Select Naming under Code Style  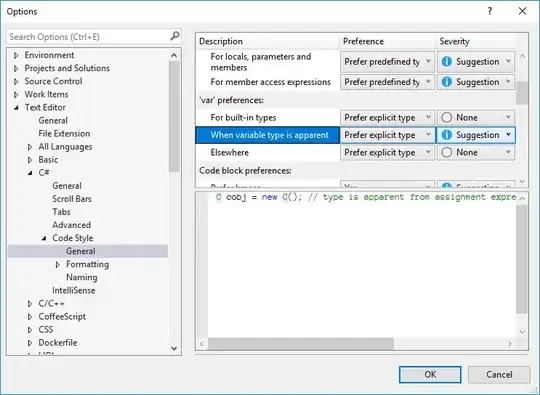click(82, 277)
